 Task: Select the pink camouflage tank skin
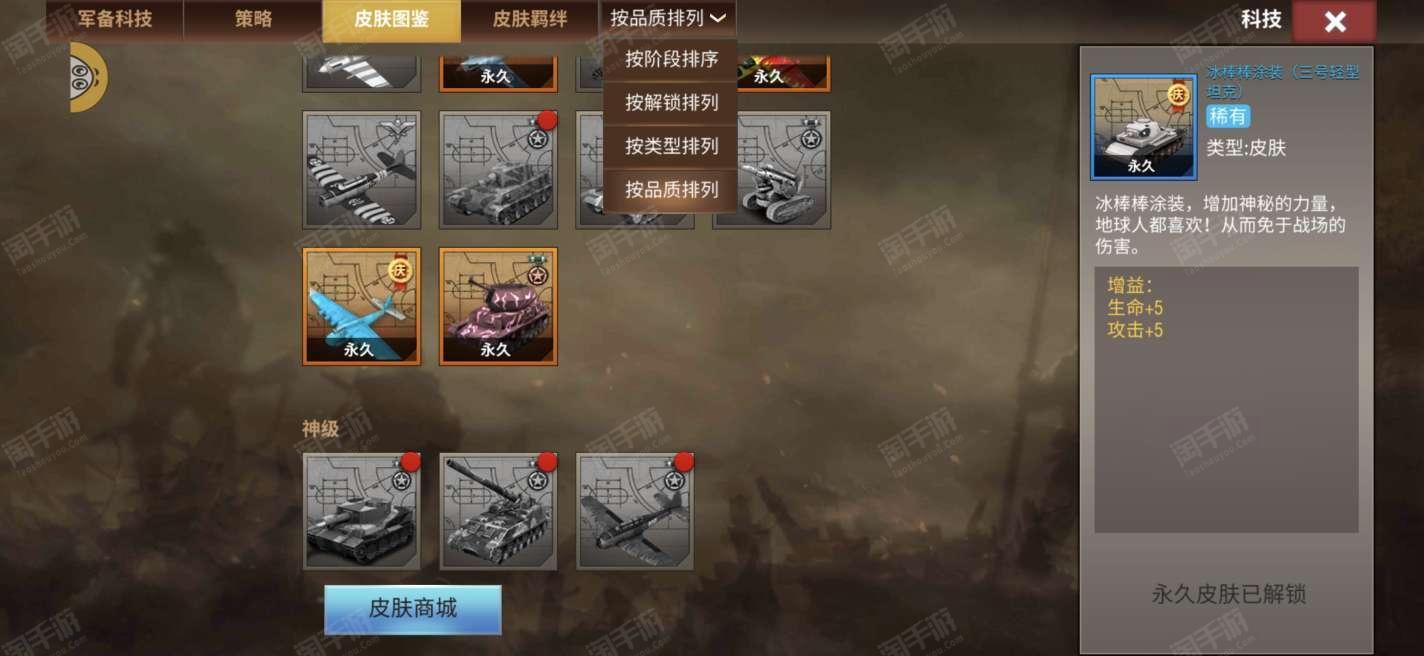click(498, 306)
